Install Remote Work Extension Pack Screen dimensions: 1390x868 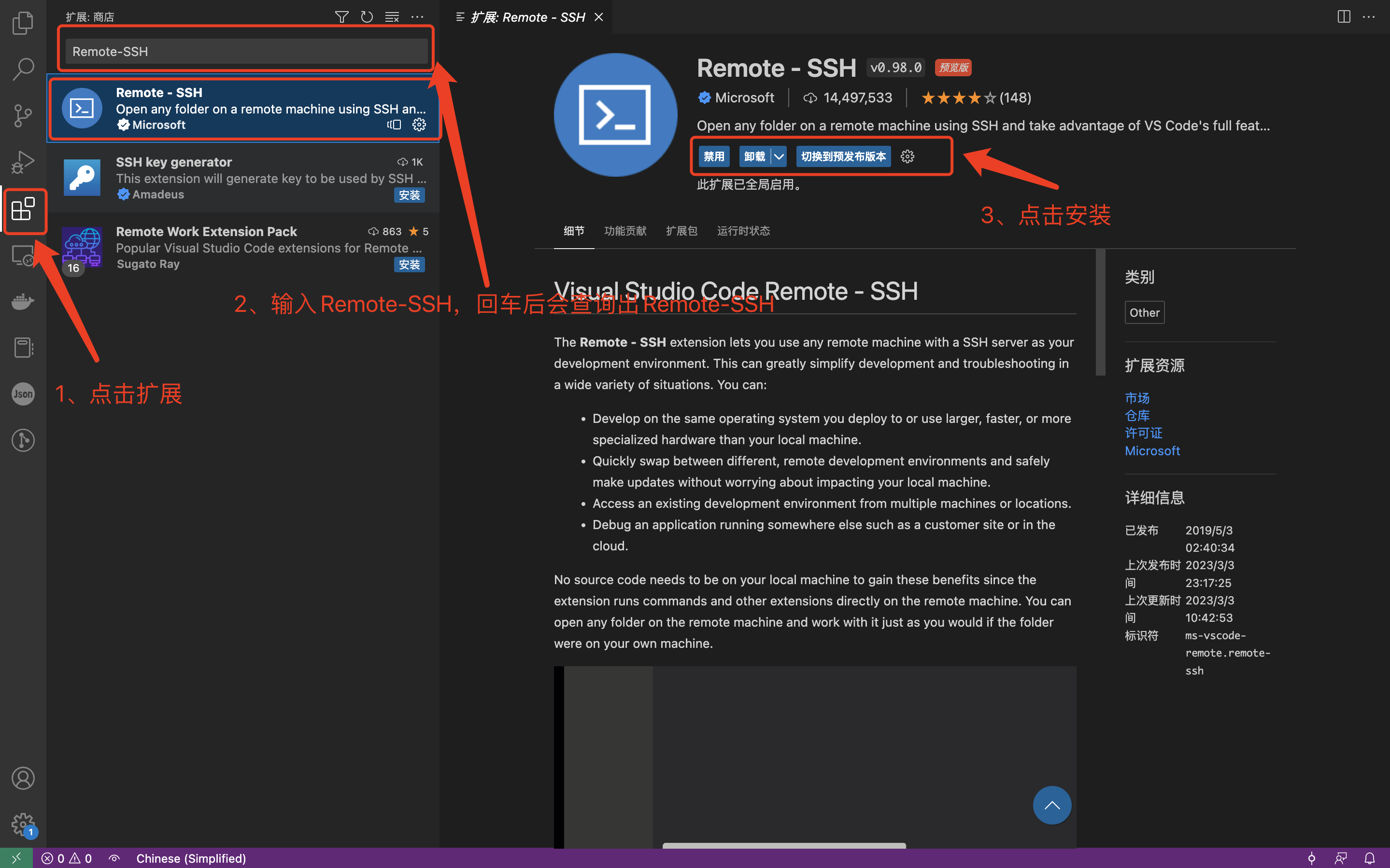[410, 265]
